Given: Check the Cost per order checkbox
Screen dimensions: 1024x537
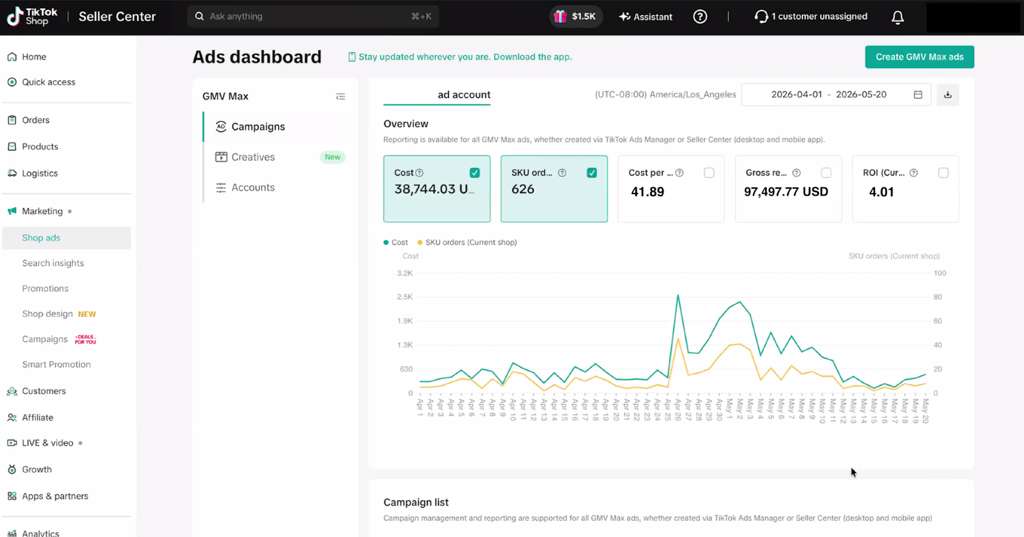Looking at the screenshot, I should pyautogui.click(x=709, y=172).
